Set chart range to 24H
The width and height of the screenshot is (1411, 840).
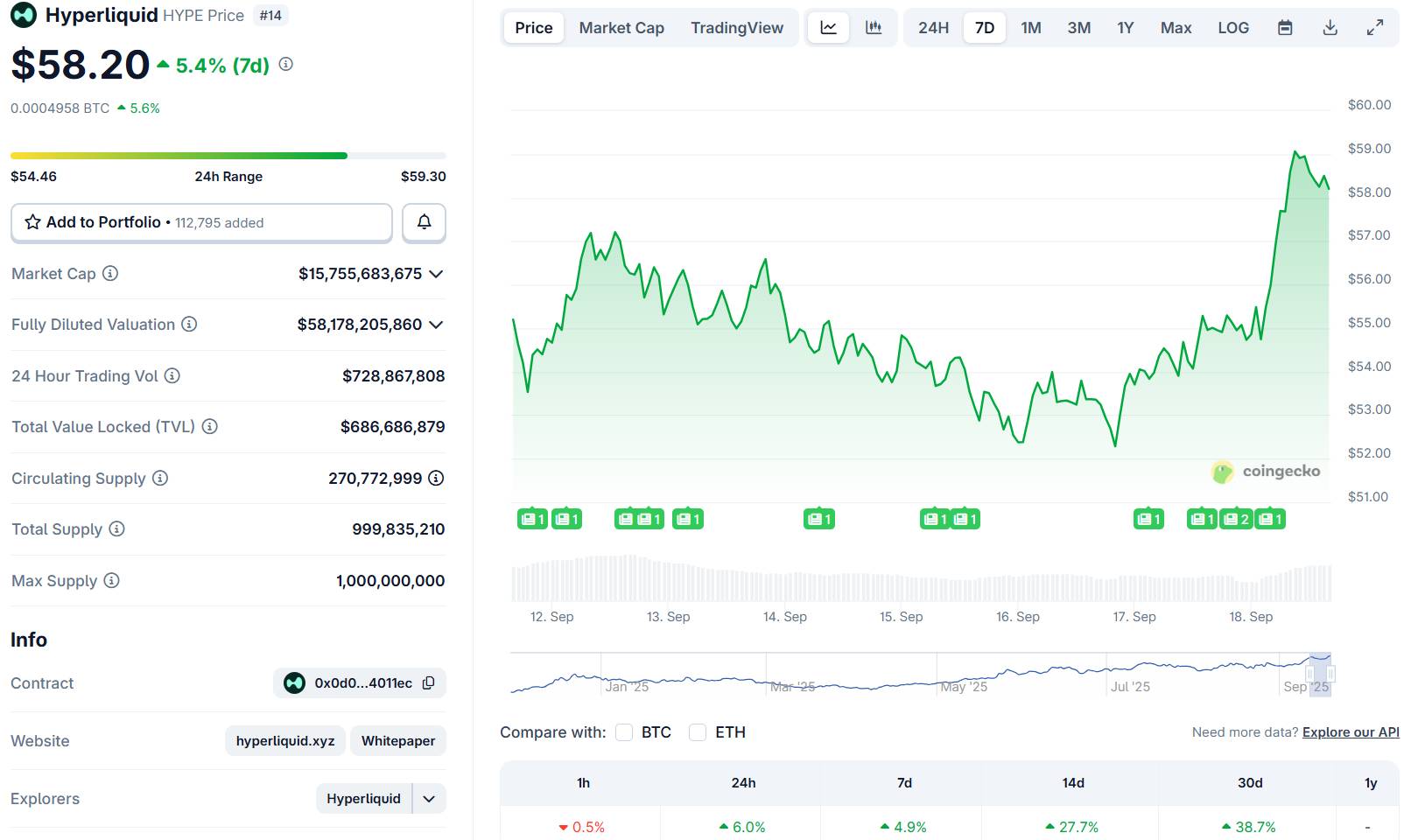coord(933,28)
